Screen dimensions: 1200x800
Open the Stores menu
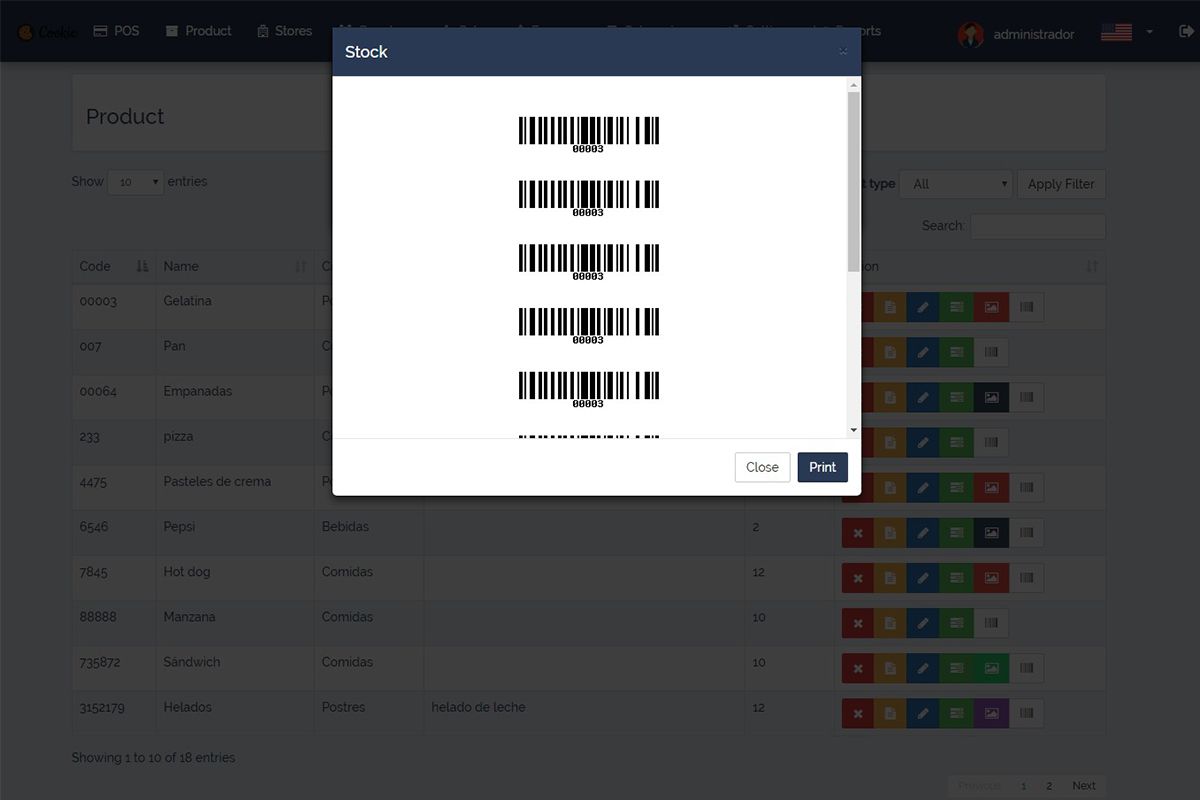coord(284,31)
